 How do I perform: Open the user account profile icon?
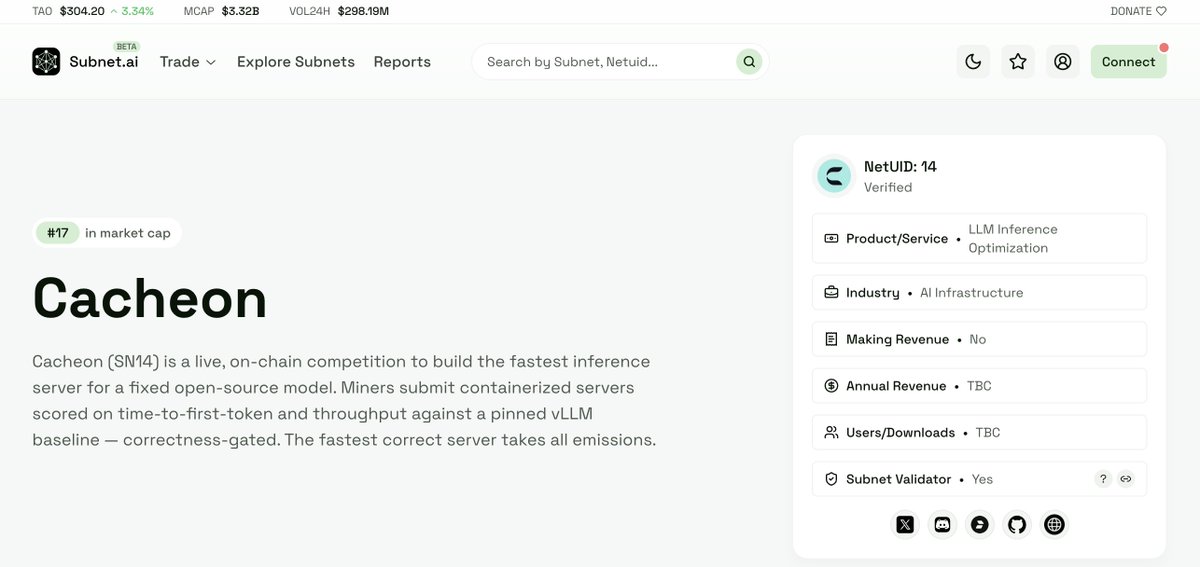1063,61
